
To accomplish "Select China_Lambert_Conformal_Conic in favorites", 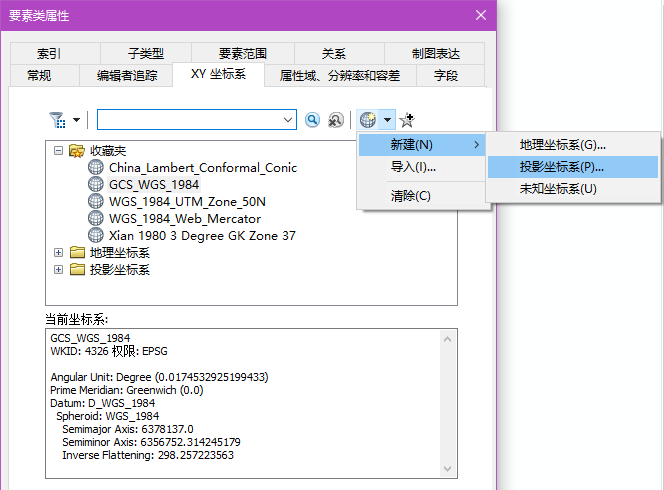I will point(203,168).
